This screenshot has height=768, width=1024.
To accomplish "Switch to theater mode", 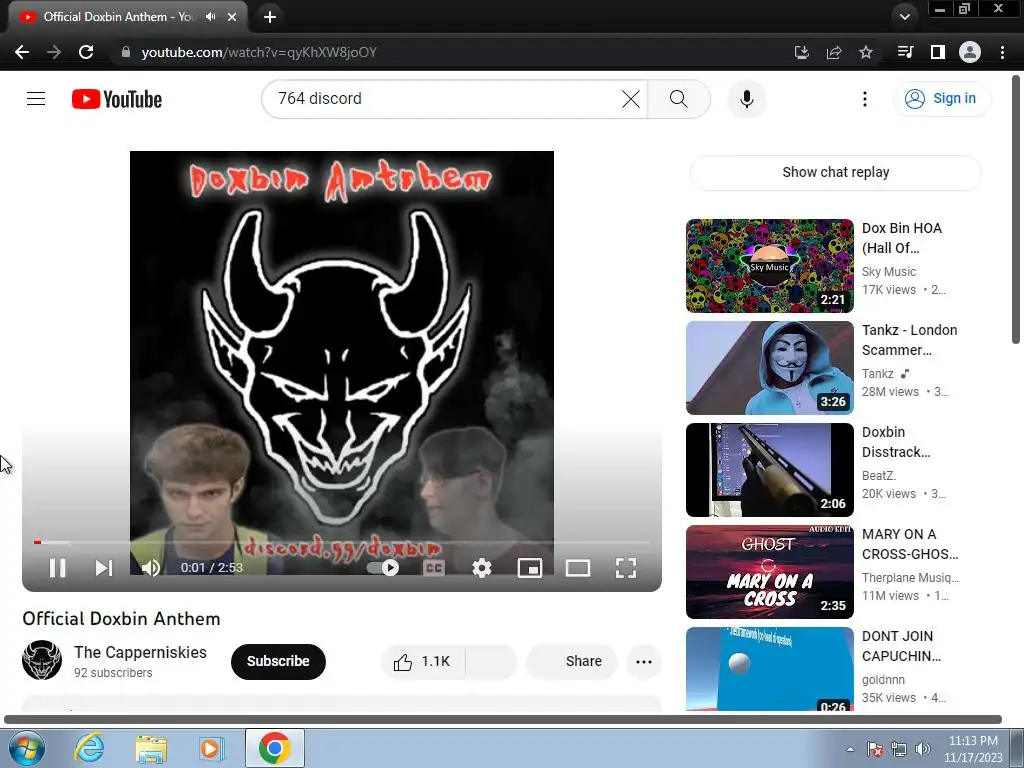I will [x=578, y=568].
